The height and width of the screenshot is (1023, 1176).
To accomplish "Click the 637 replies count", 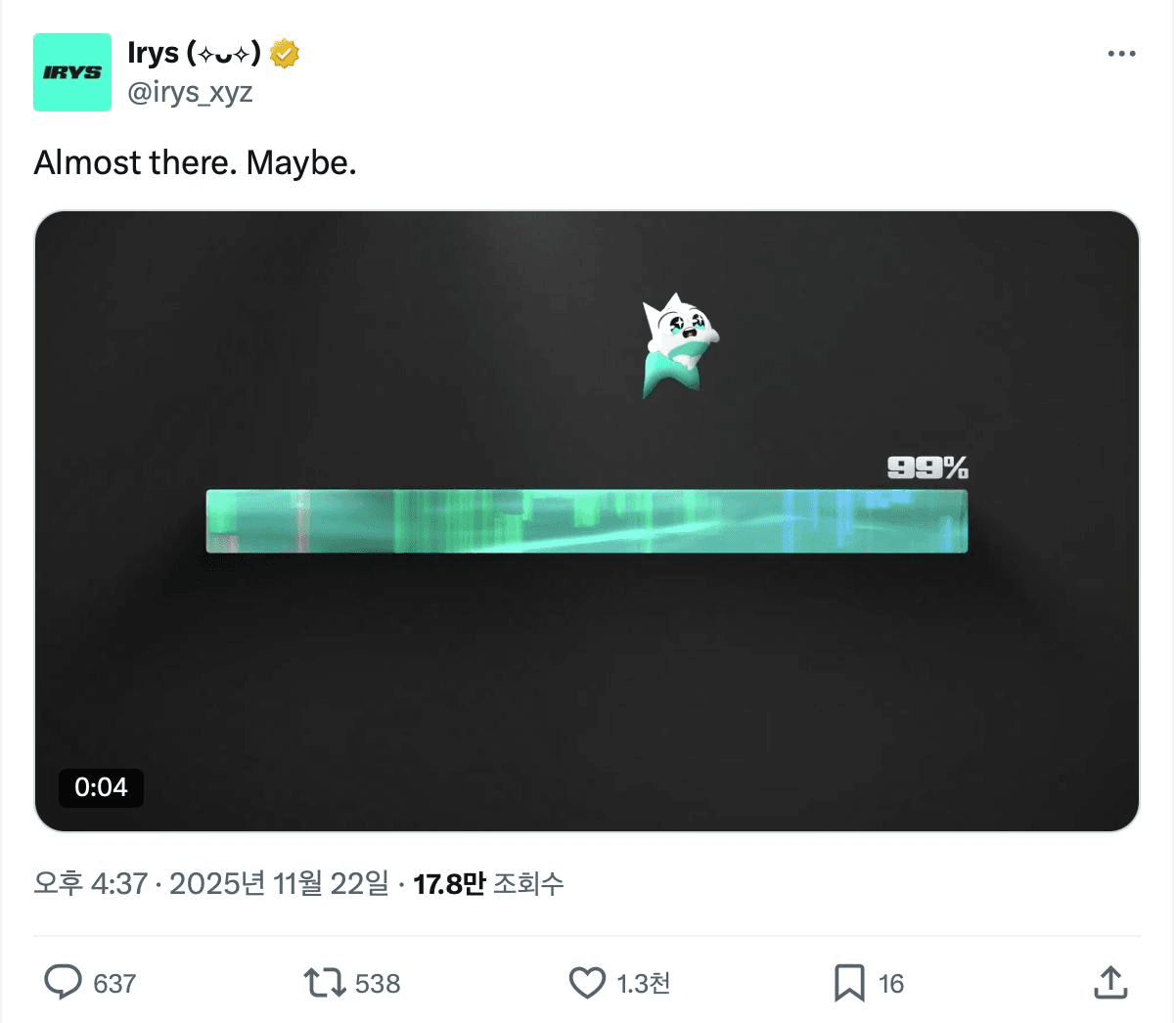I will (114, 984).
